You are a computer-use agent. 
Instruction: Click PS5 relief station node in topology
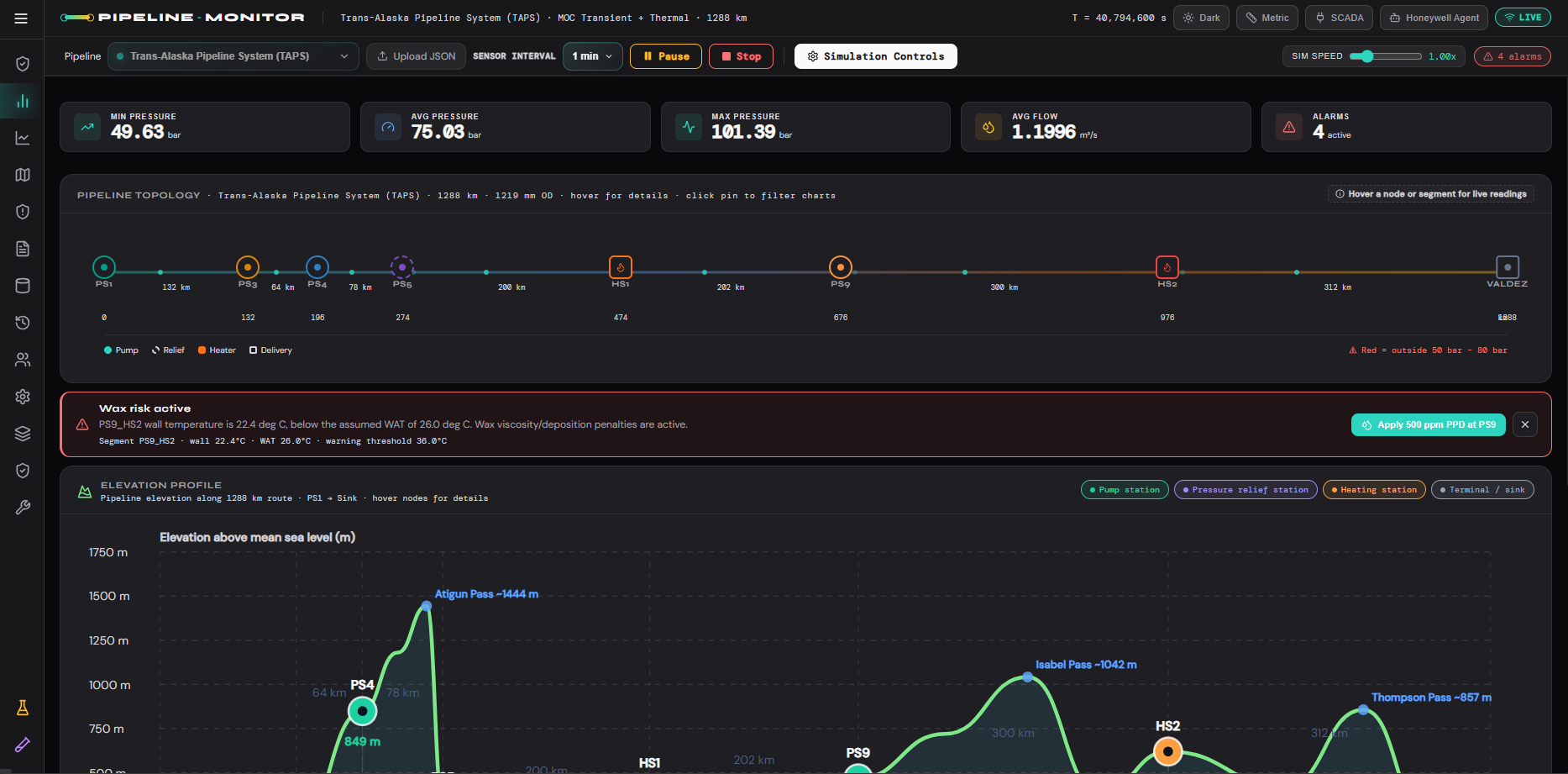(x=402, y=267)
